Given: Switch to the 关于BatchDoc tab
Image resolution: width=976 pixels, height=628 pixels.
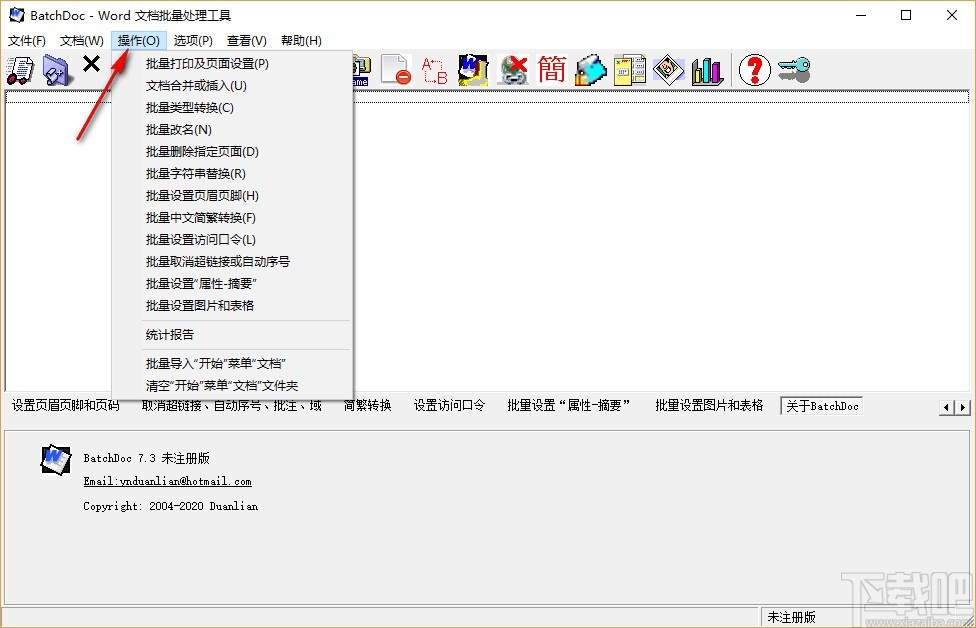Looking at the screenshot, I should click(820, 406).
